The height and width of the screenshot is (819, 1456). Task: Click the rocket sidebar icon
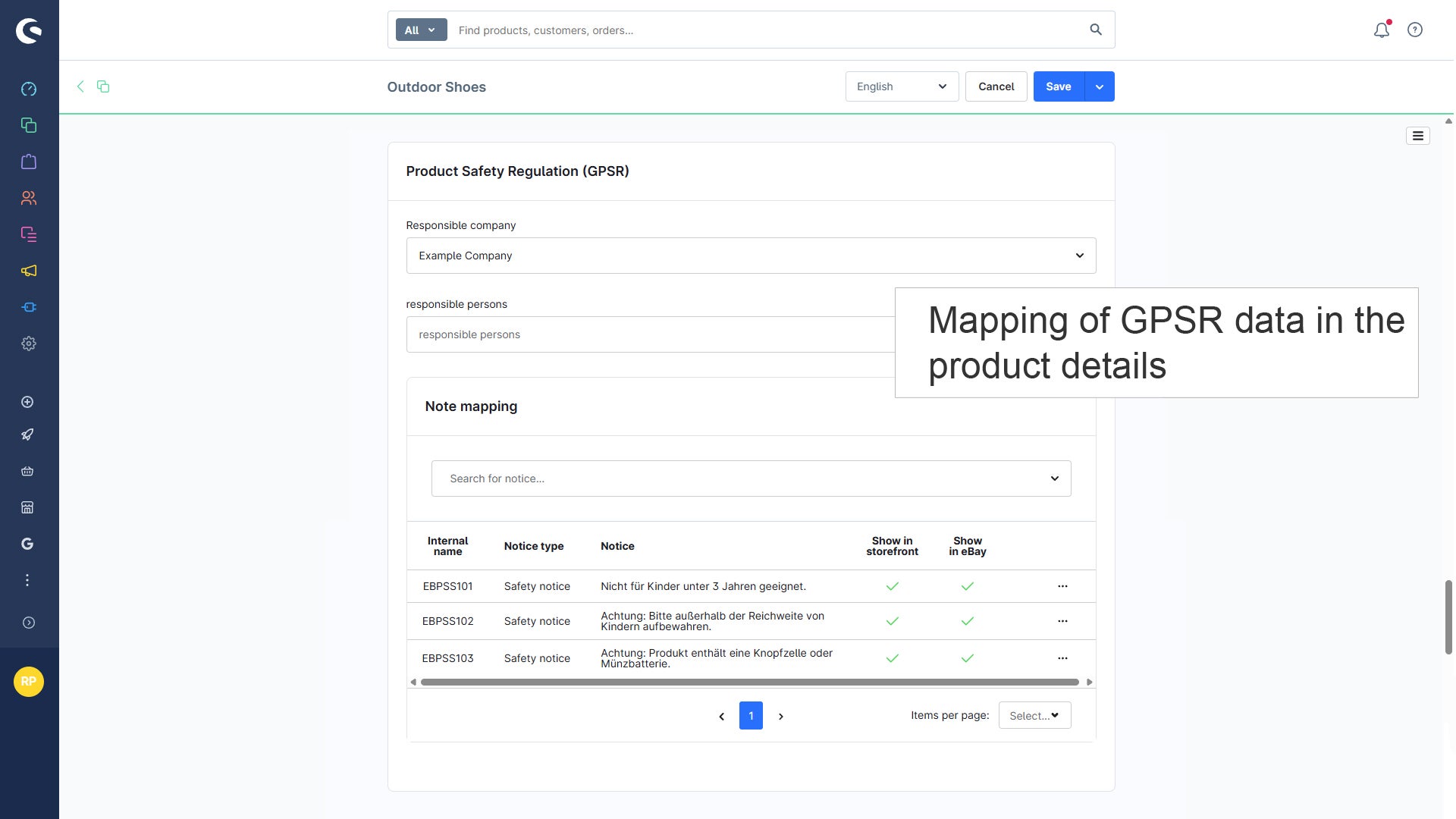27,435
